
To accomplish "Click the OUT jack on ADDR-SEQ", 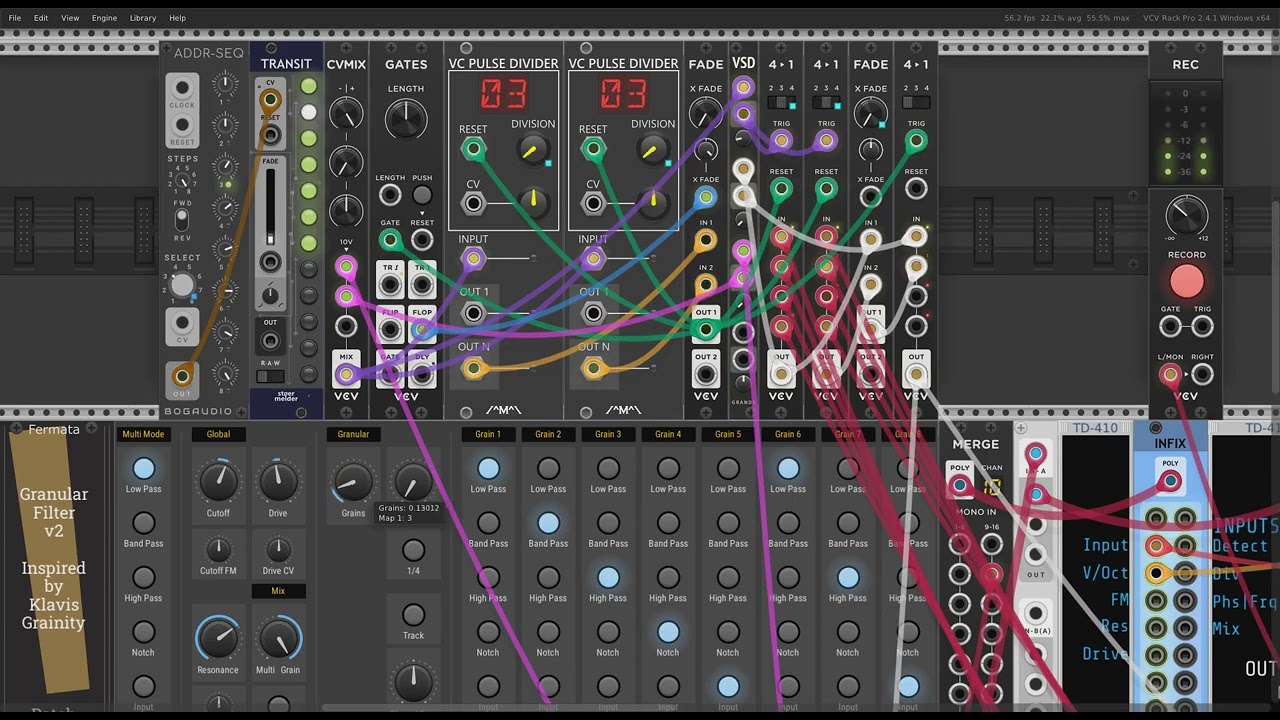I will pos(182,376).
